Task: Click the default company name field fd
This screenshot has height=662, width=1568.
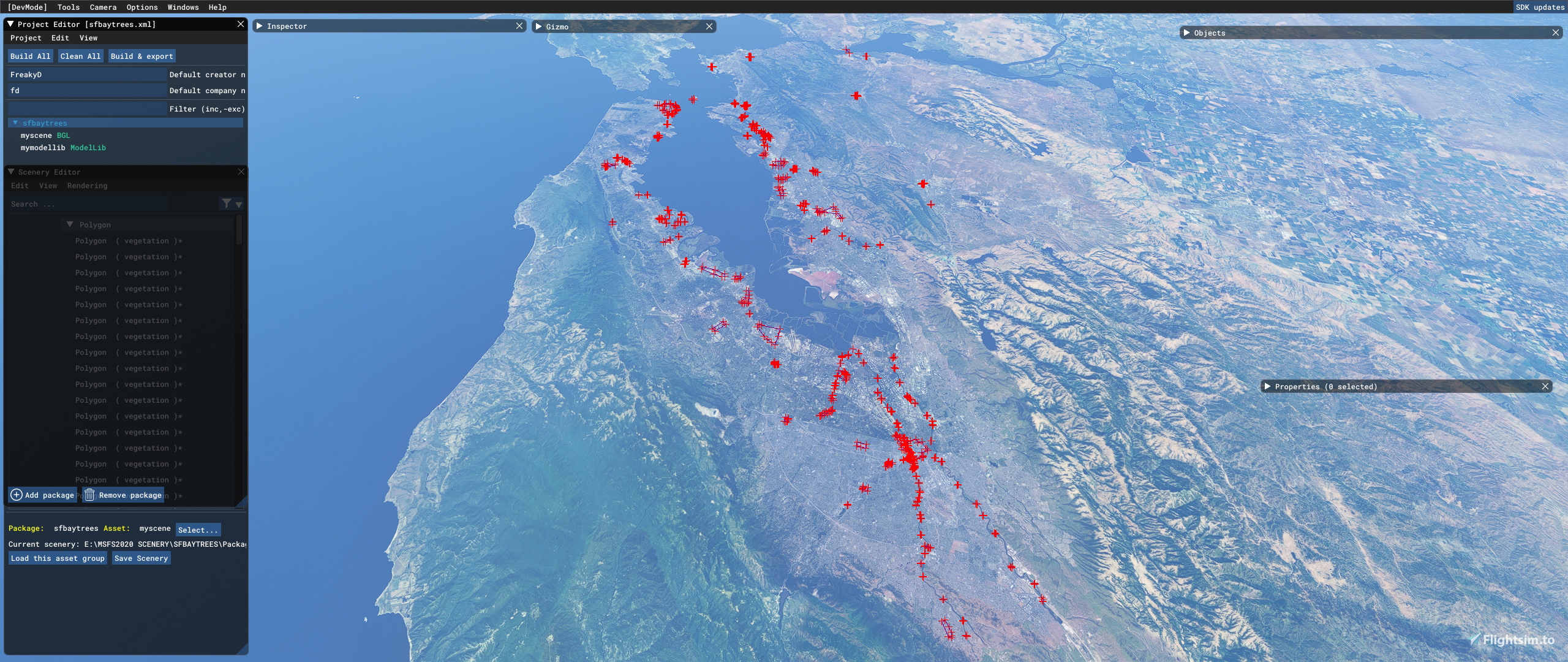Action: coord(87,90)
